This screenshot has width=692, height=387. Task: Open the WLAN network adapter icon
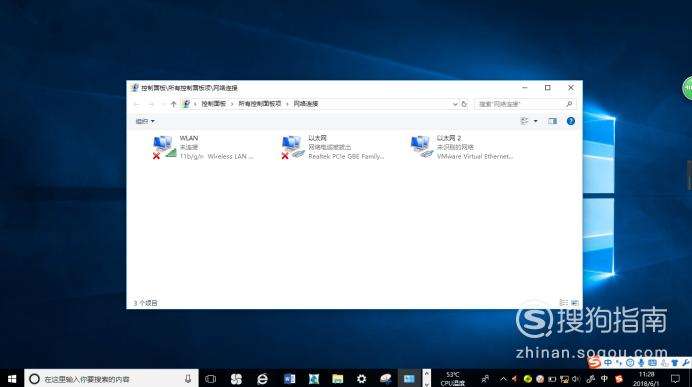pos(164,147)
